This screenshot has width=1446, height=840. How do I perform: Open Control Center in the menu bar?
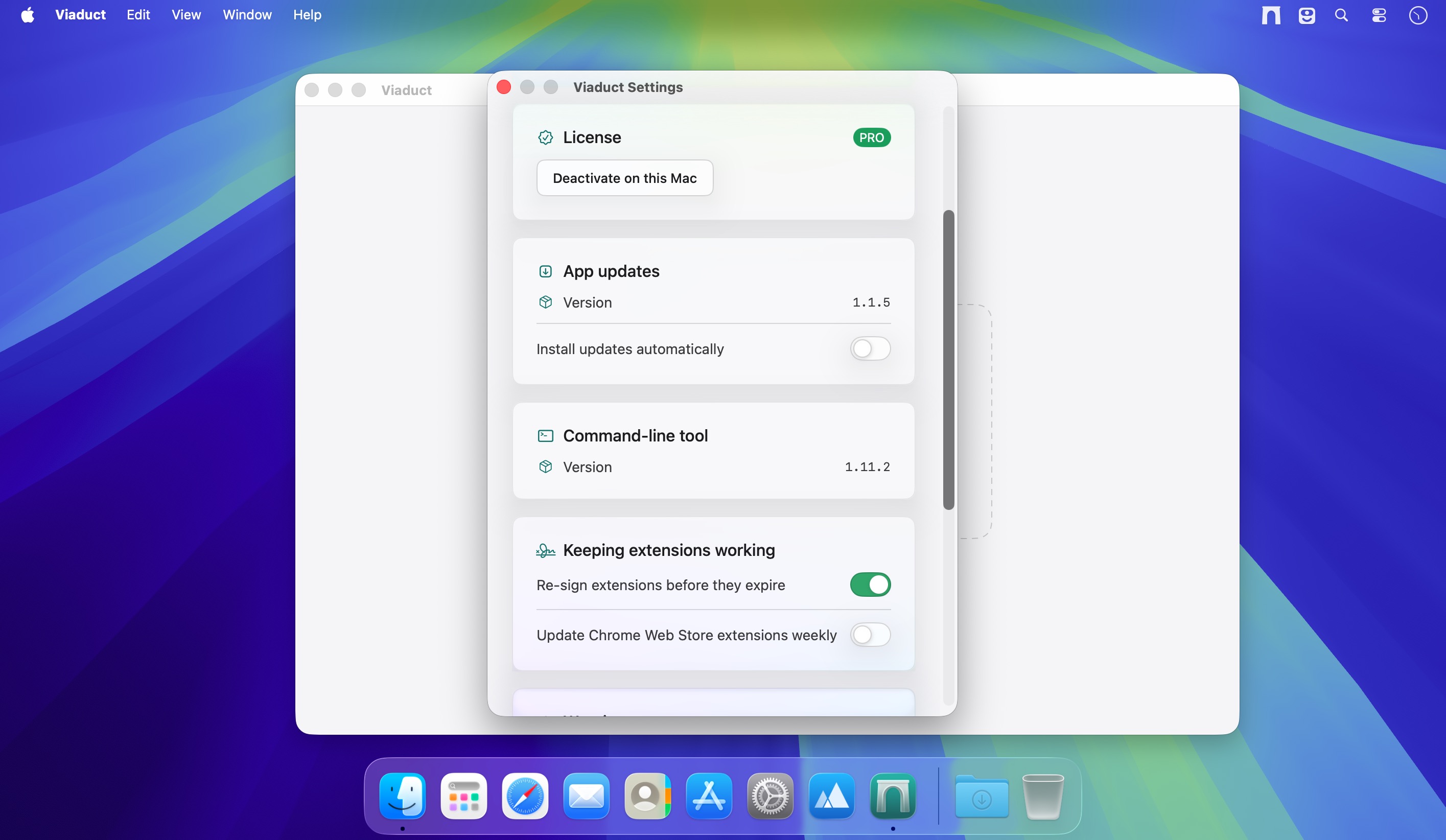click(1379, 15)
